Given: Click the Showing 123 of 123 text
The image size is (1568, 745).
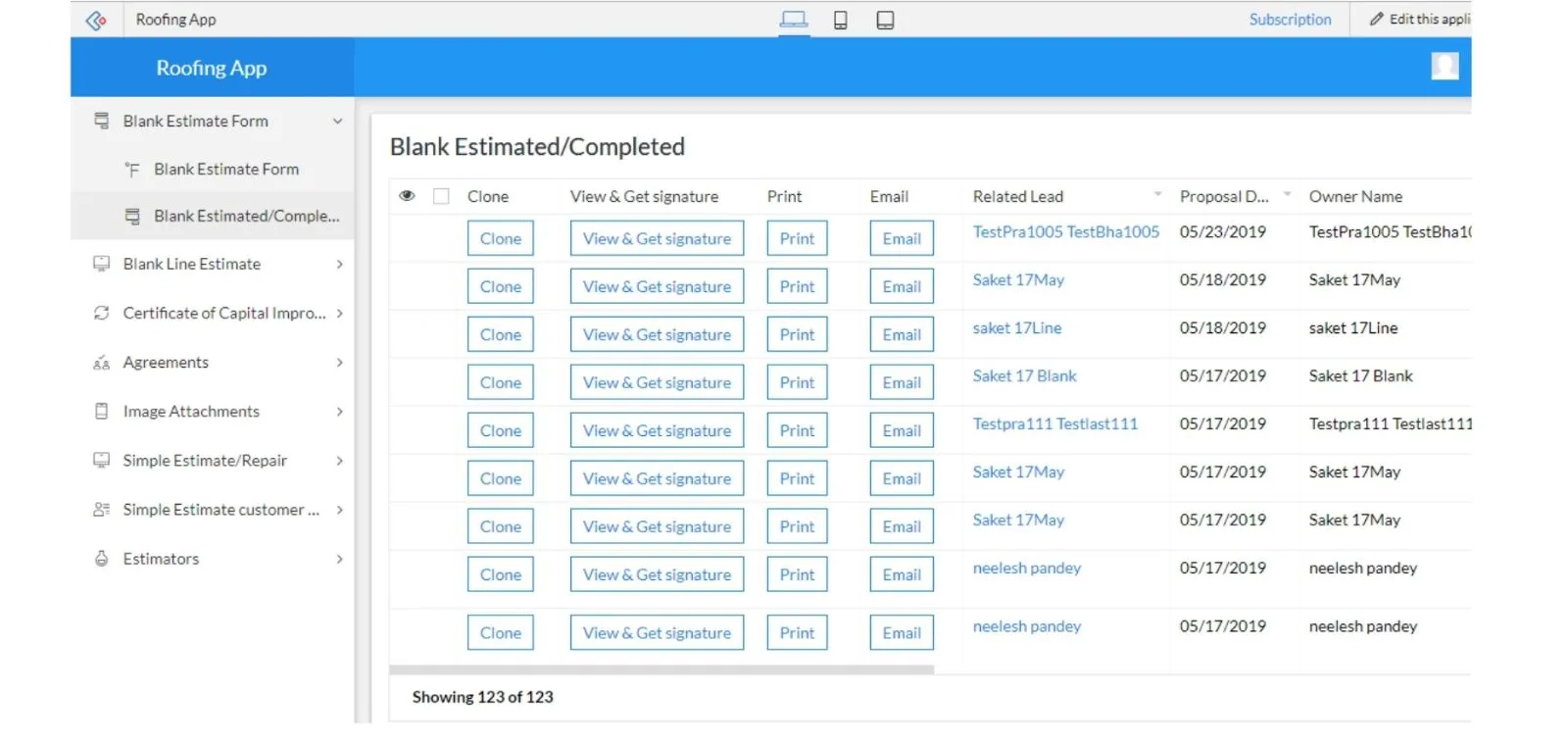Looking at the screenshot, I should (482, 697).
